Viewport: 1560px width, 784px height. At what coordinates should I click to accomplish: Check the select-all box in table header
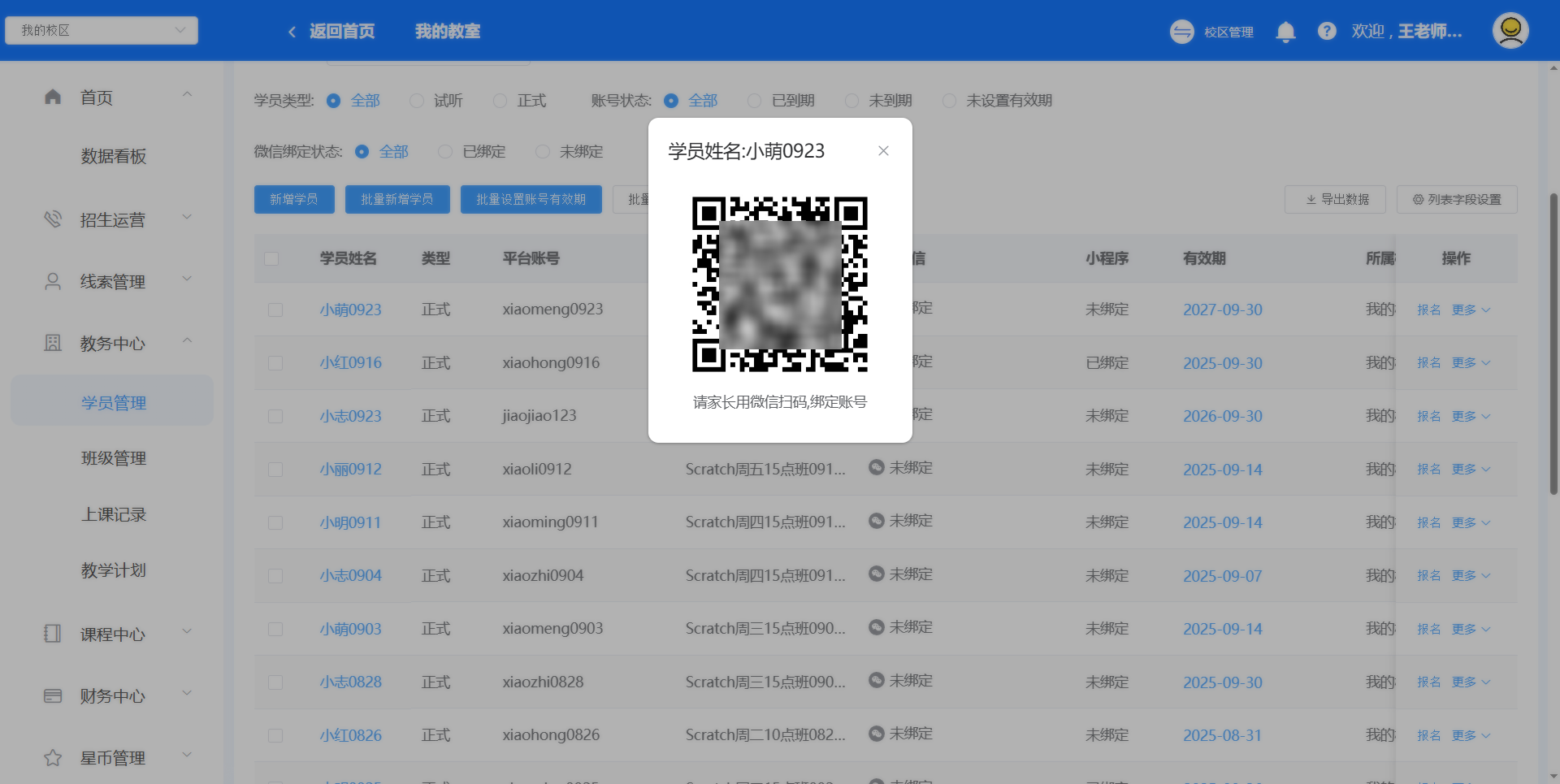[x=271, y=258]
